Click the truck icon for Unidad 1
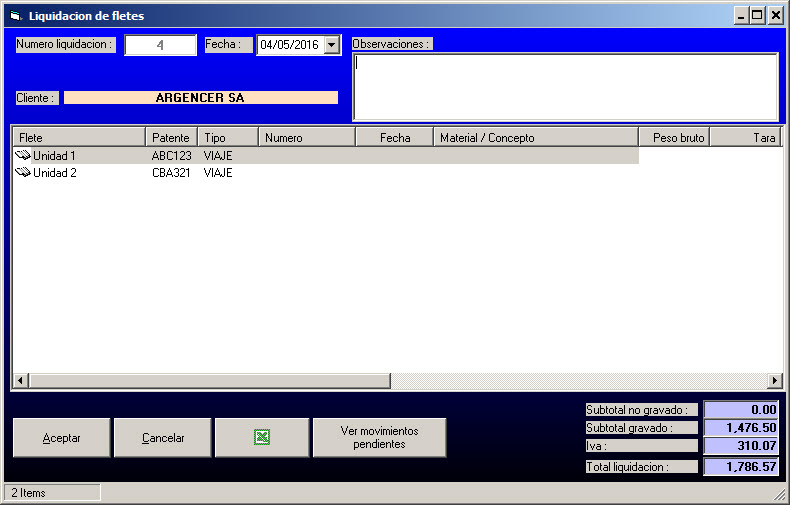 click(23, 156)
